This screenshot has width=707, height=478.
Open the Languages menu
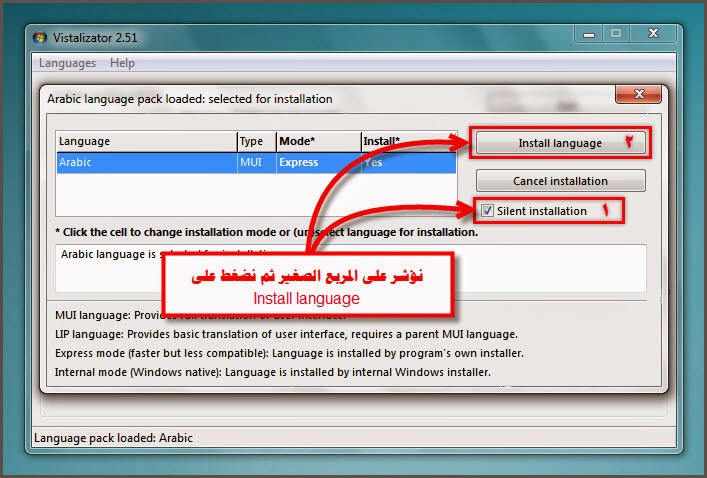pyautogui.click(x=67, y=63)
